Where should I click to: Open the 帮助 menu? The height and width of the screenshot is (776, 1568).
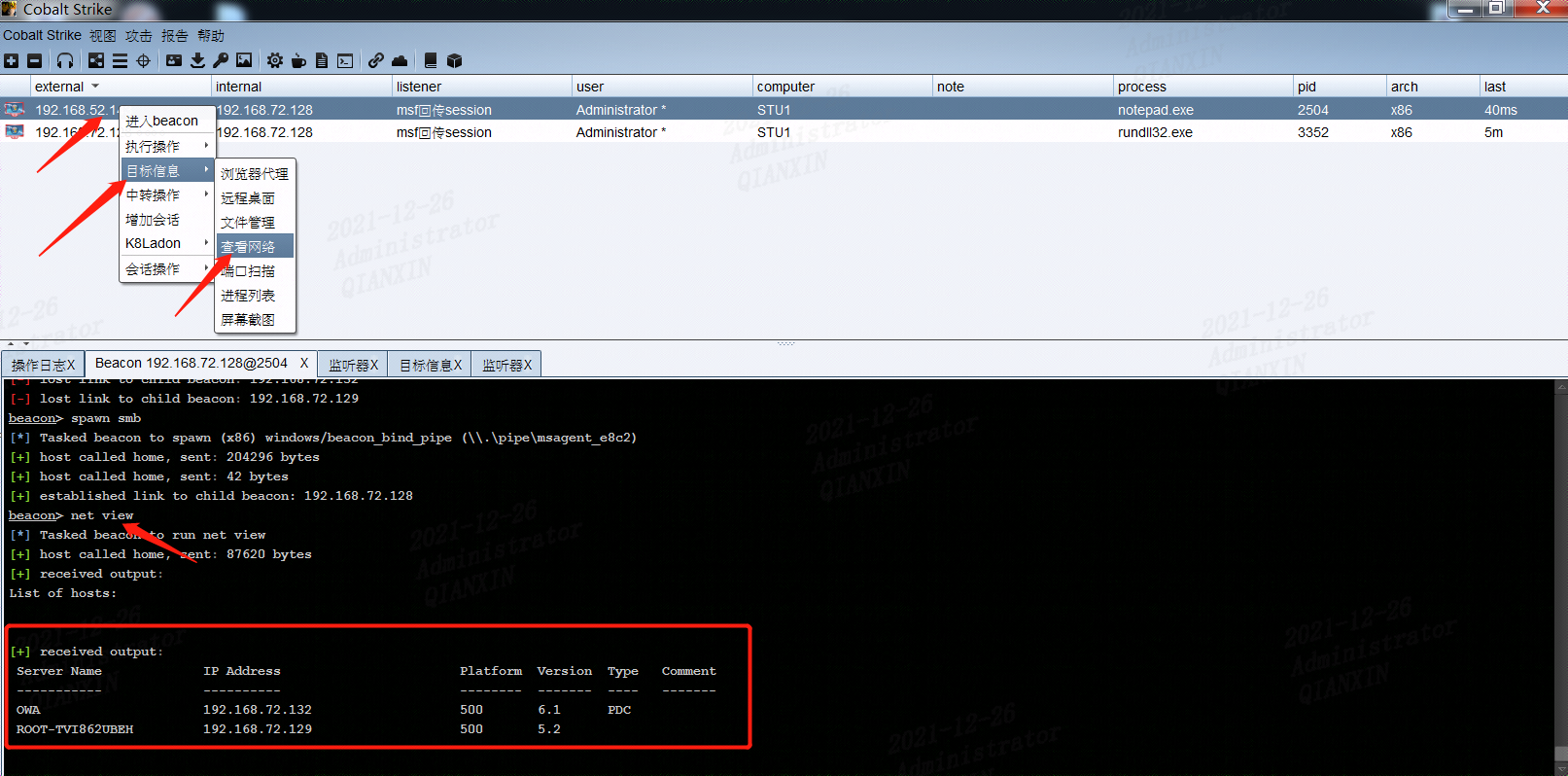click(x=210, y=36)
